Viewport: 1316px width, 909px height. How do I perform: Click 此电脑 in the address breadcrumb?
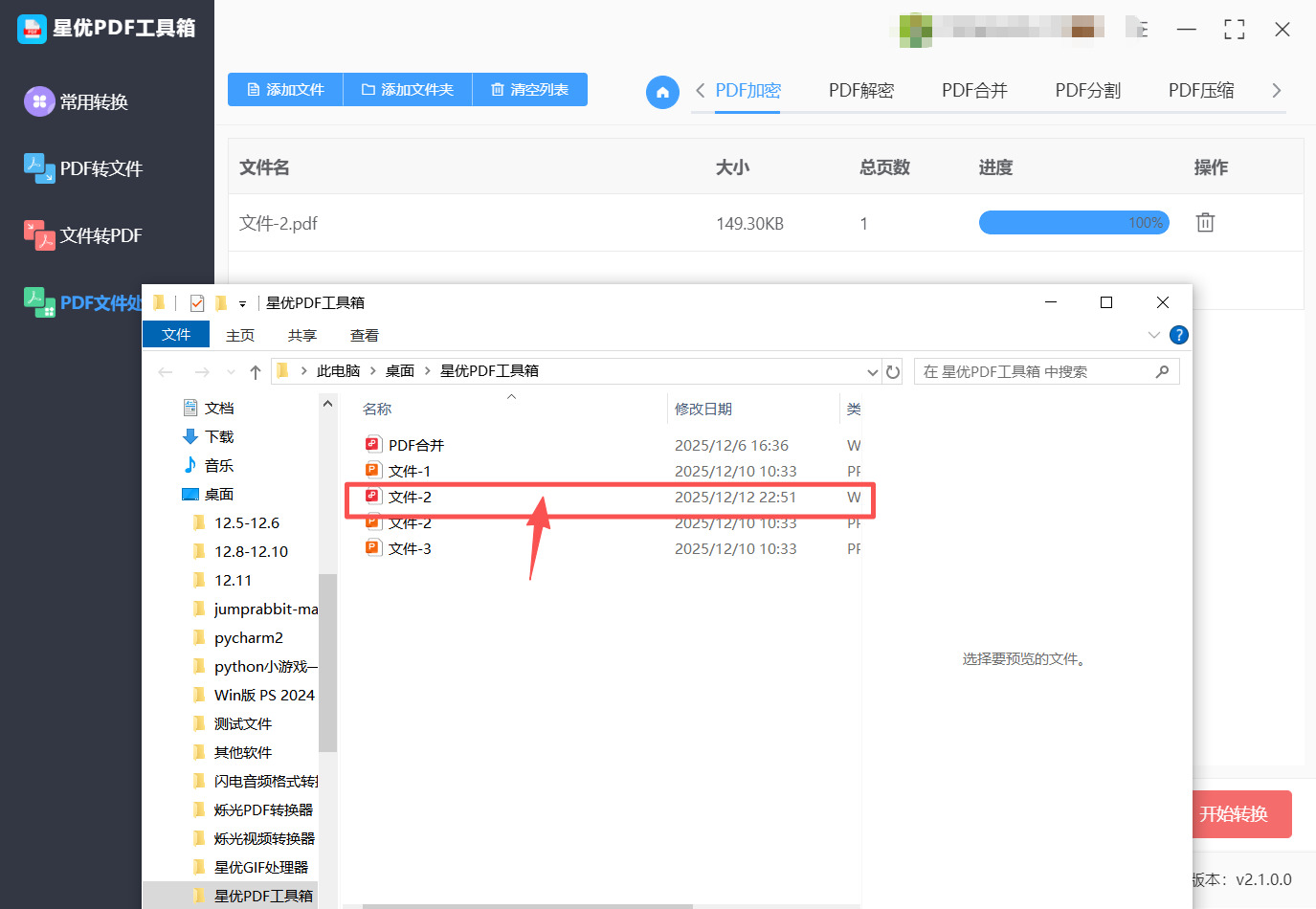tap(339, 371)
